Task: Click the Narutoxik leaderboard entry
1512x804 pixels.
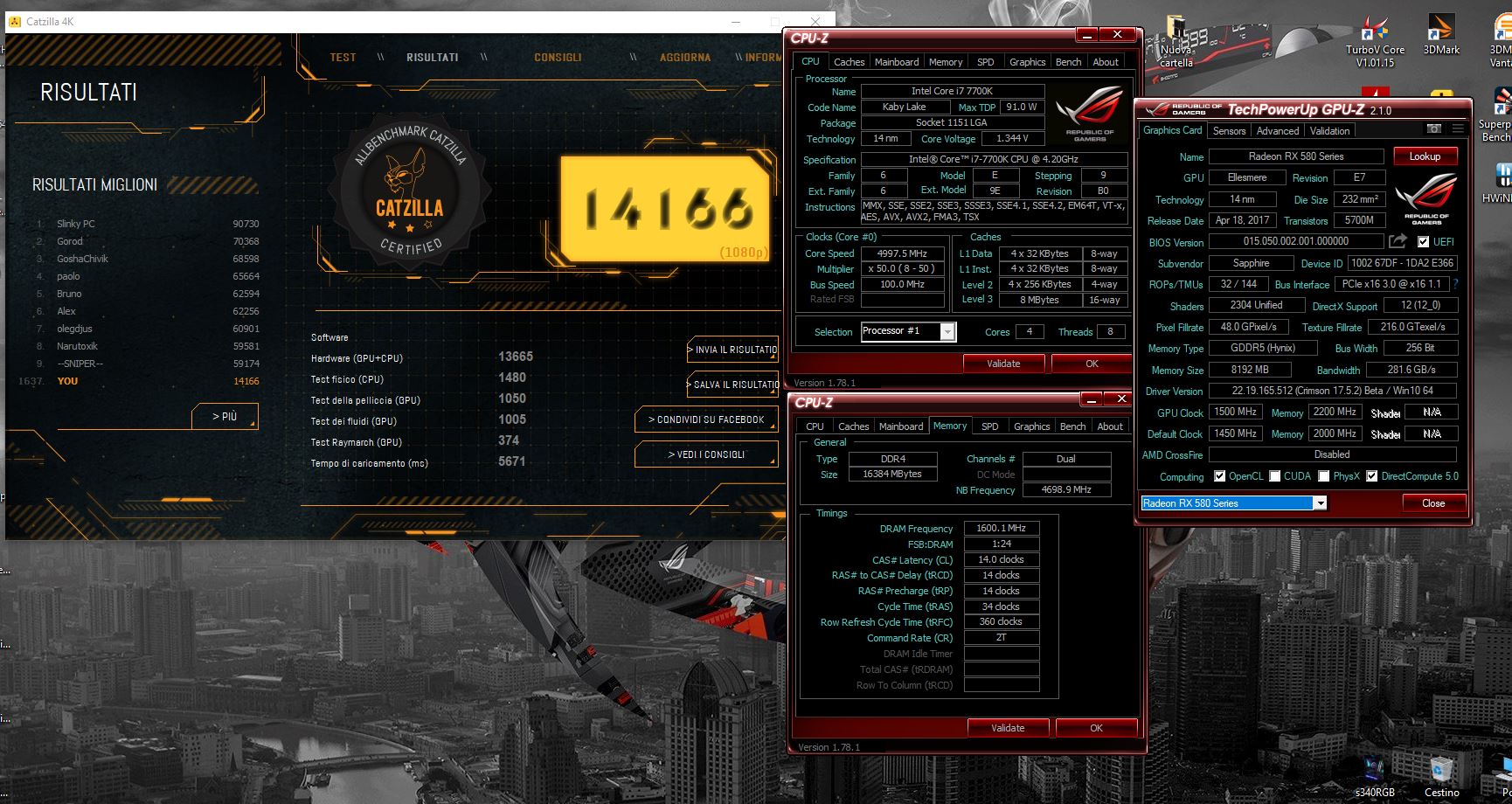Action: tap(147, 346)
